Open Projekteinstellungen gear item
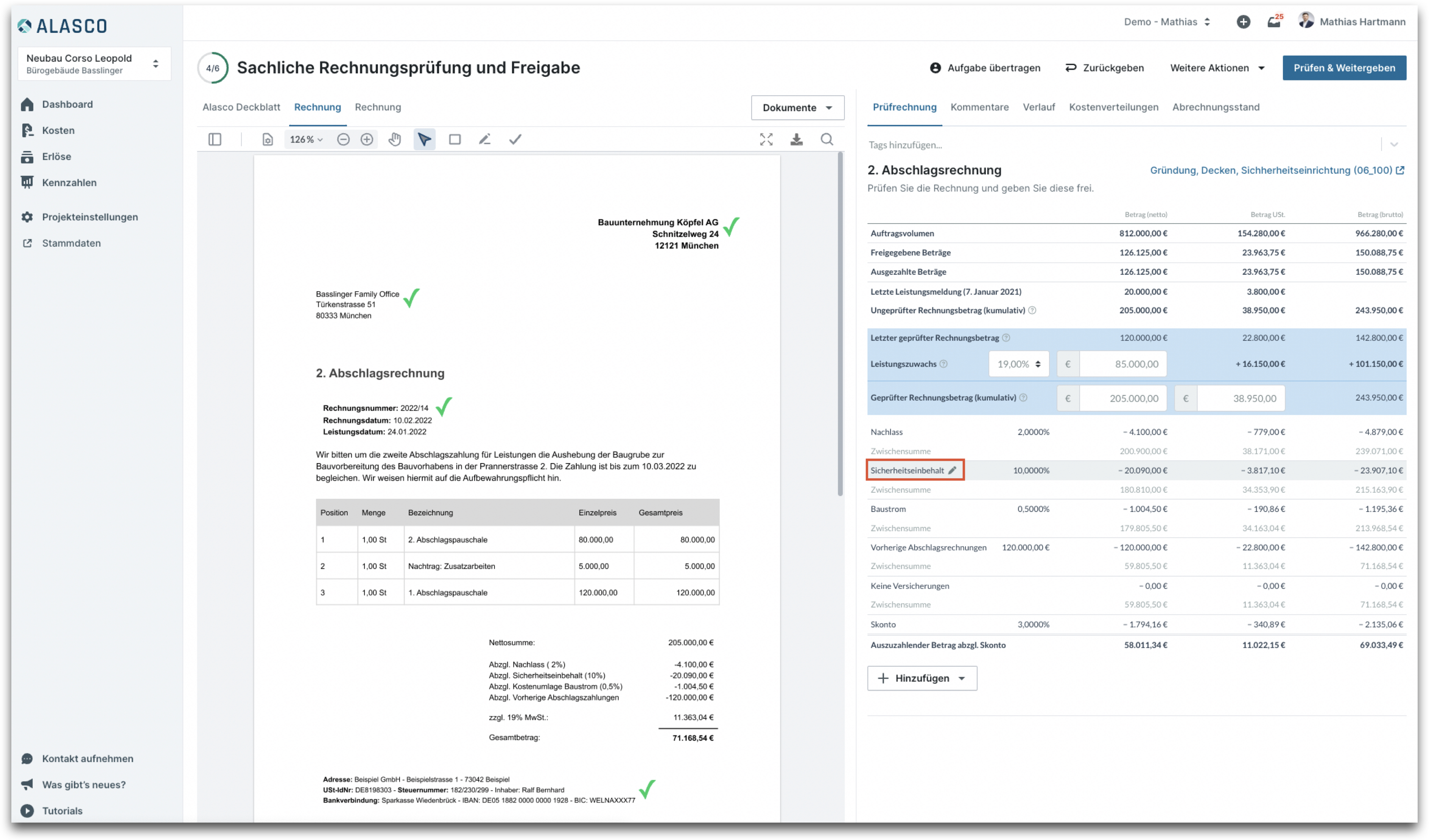This screenshot has width=1429, height=840. pyautogui.click(x=79, y=217)
